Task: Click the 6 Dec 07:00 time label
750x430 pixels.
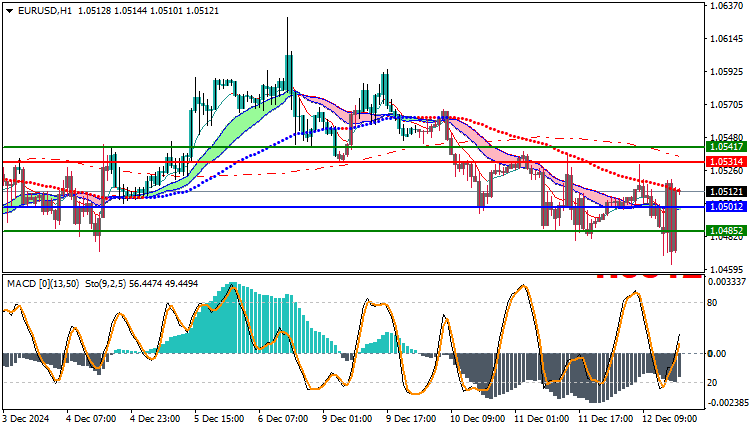Action: (283, 419)
